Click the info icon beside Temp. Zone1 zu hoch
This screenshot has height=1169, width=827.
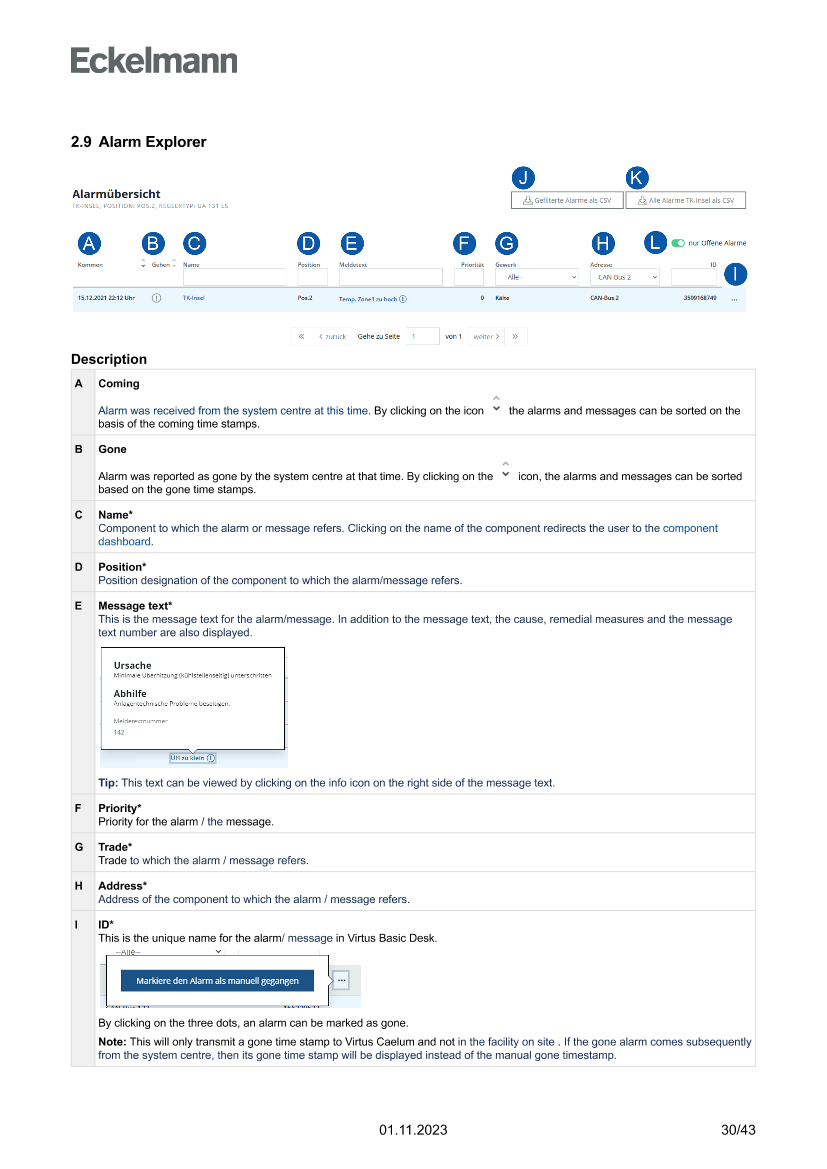pyautogui.click(x=403, y=299)
